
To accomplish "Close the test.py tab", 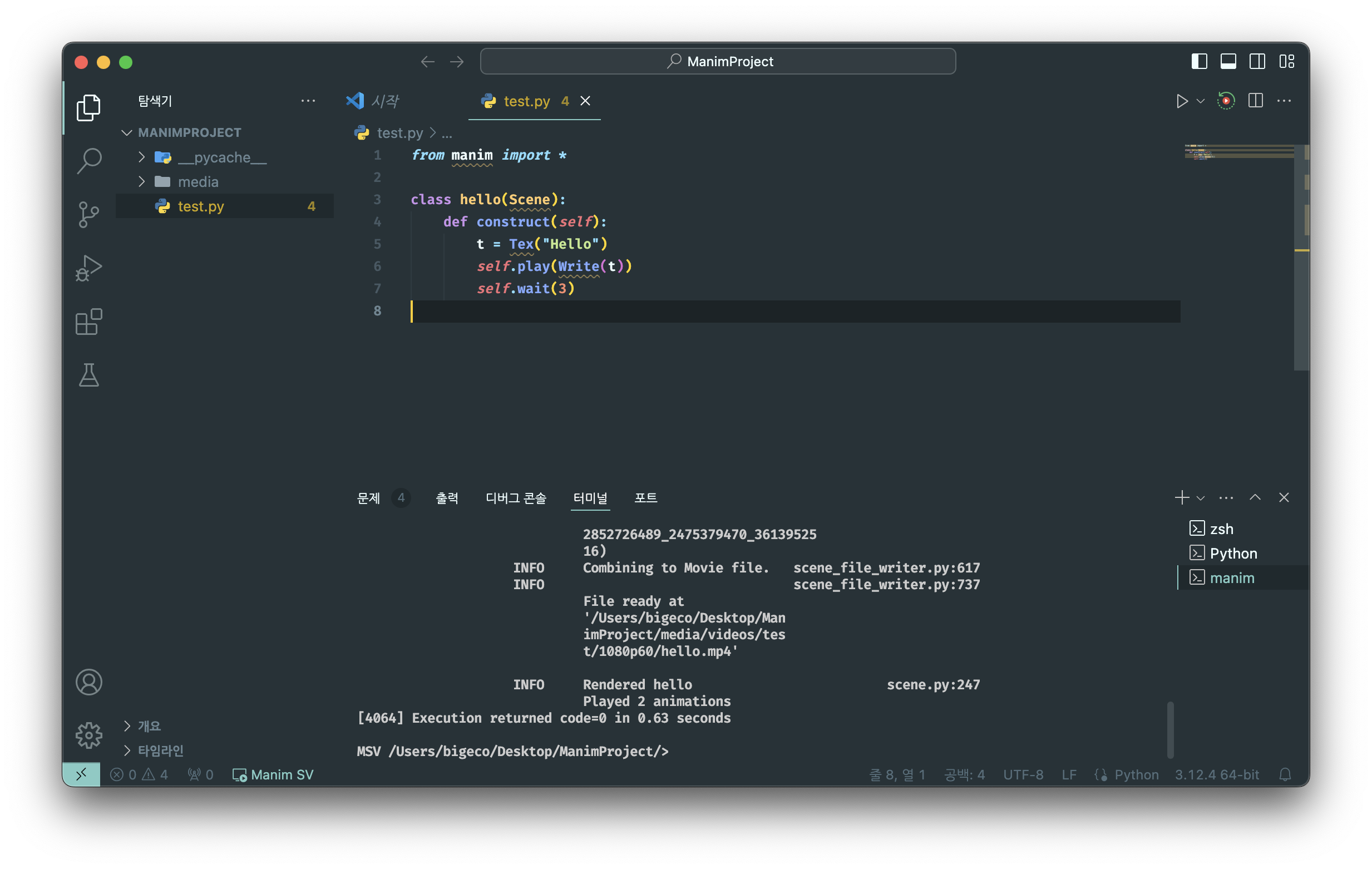I will [x=585, y=101].
